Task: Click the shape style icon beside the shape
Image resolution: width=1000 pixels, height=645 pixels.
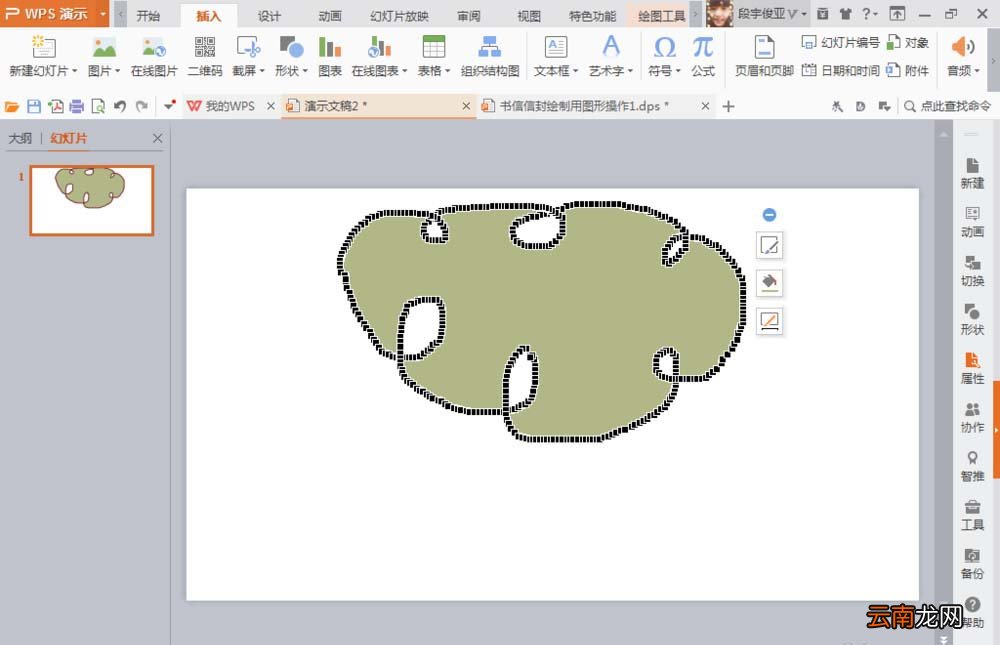Action: point(770,246)
